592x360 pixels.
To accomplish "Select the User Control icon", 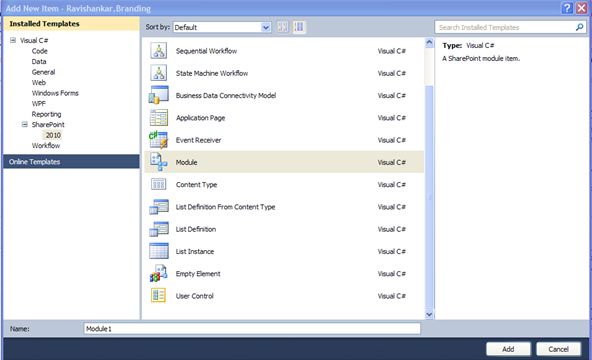I will click(x=159, y=295).
